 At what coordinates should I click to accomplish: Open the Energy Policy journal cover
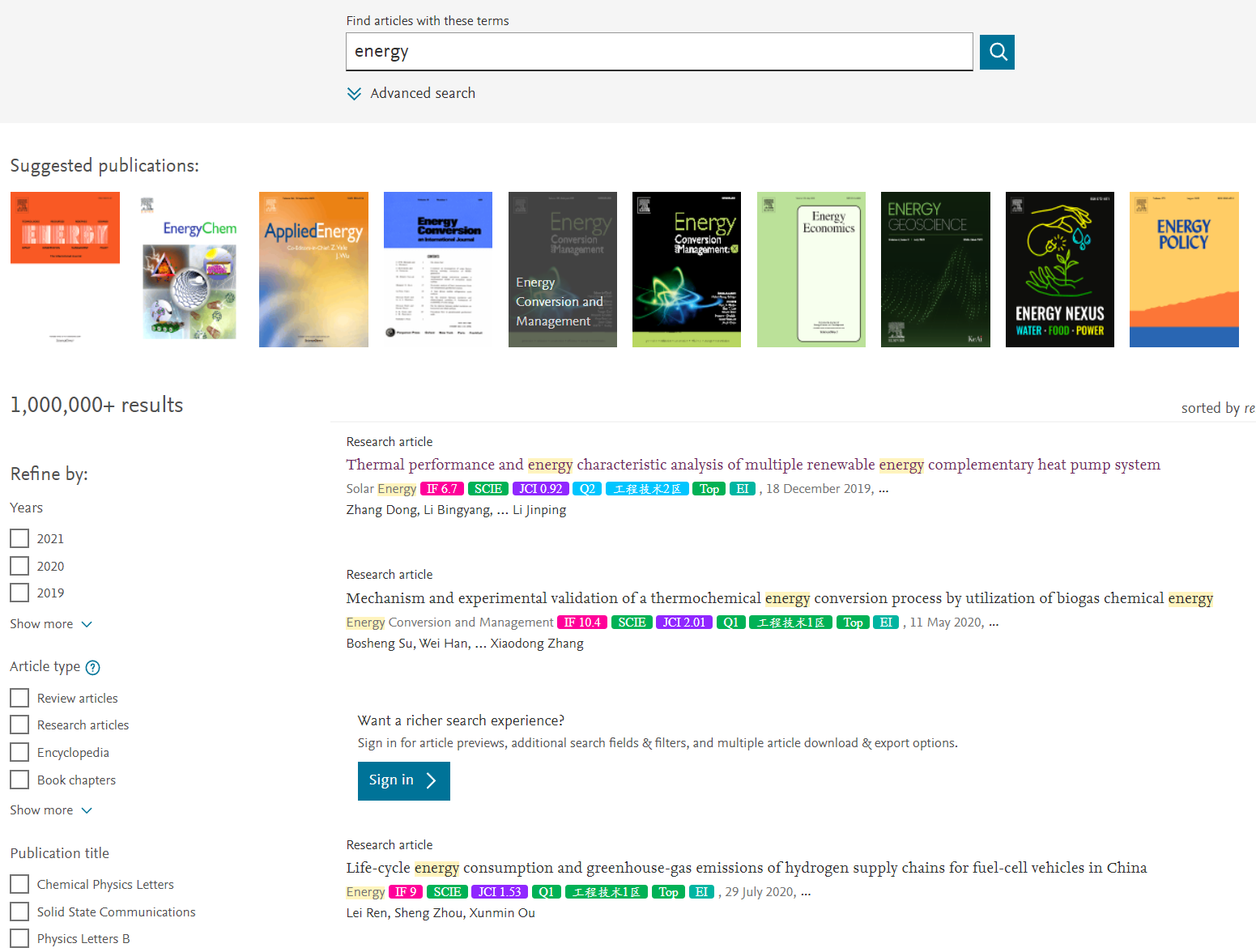tap(1183, 269)
